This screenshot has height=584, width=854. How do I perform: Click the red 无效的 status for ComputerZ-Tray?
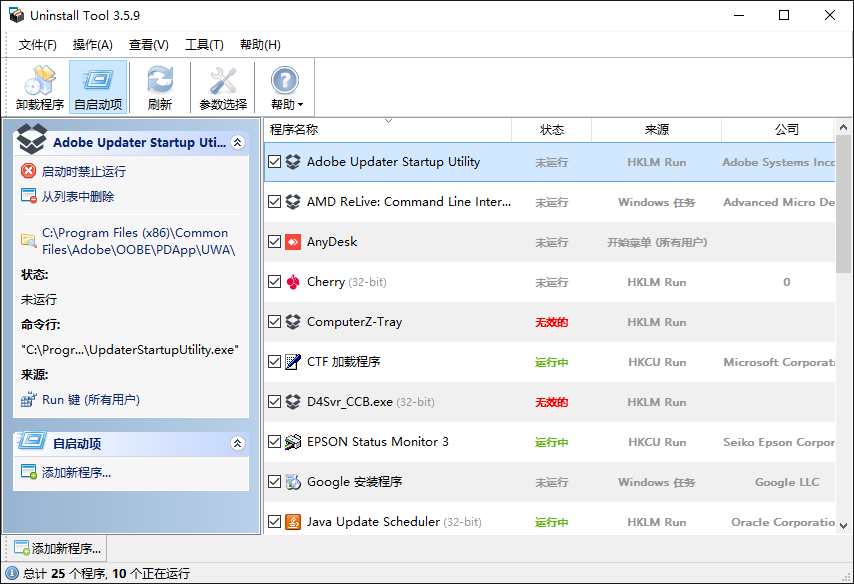[552, 323]
